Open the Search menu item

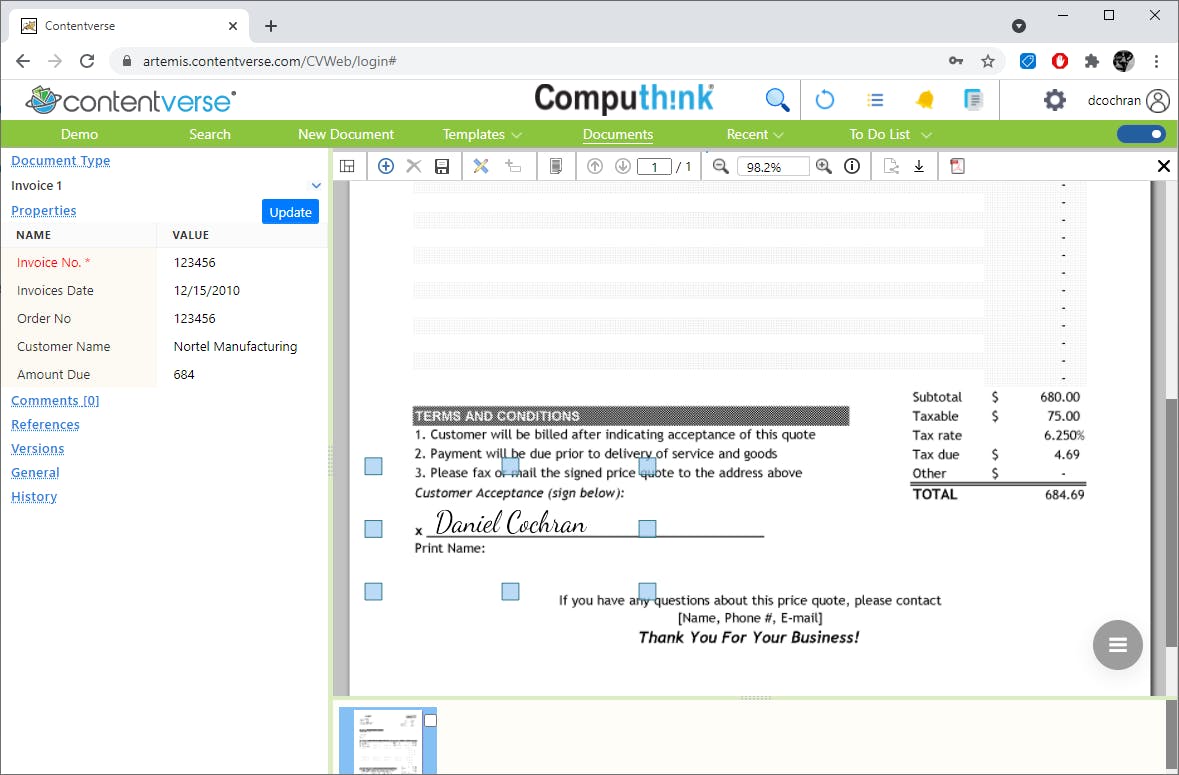pyautogui.click(x=210, y=134)
